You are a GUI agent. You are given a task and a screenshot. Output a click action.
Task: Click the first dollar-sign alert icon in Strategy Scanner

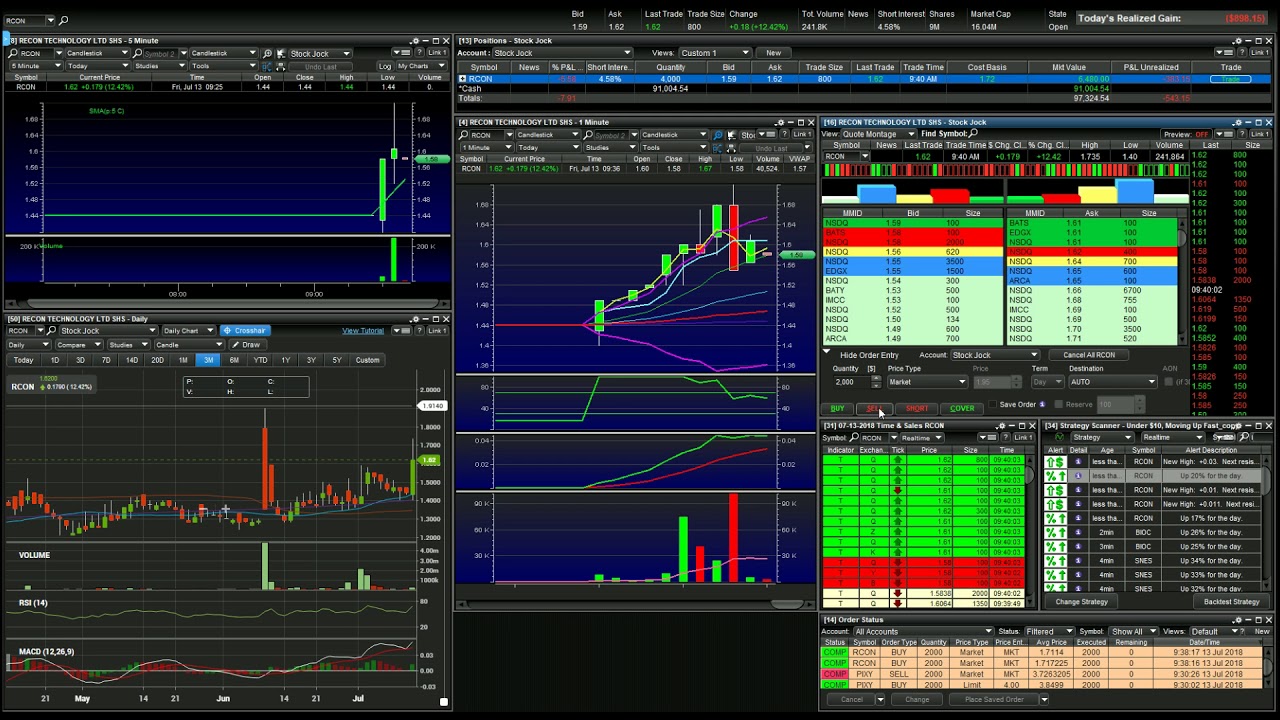pyautogui.click(x=1055, y=462)
